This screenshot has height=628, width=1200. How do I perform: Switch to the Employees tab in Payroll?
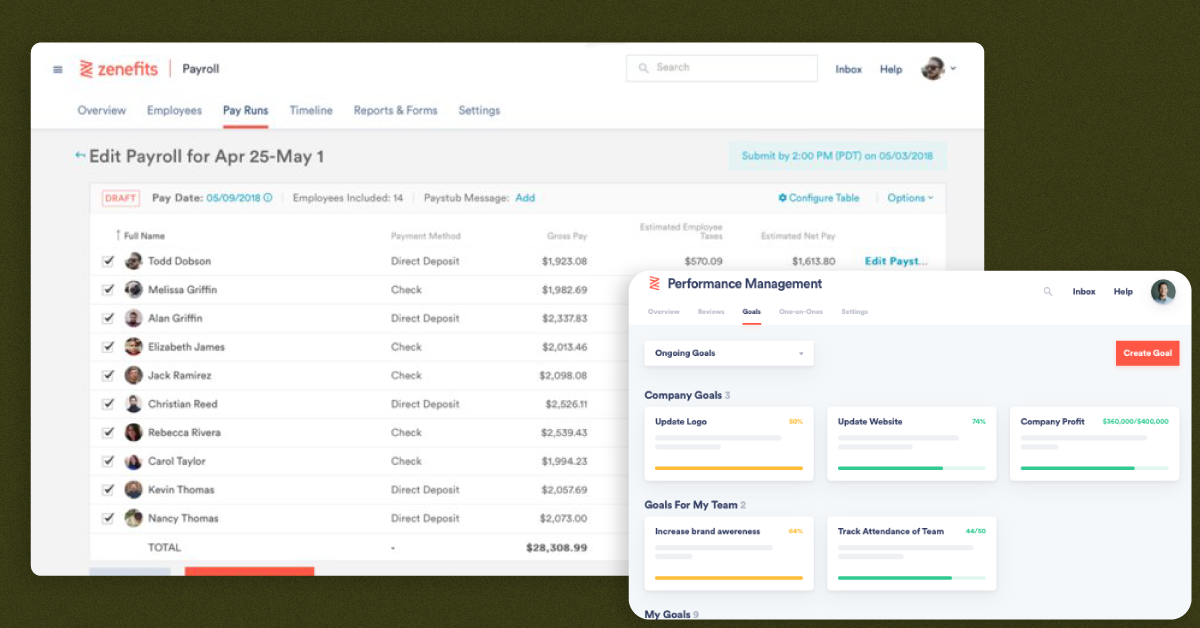click(174, 111)
